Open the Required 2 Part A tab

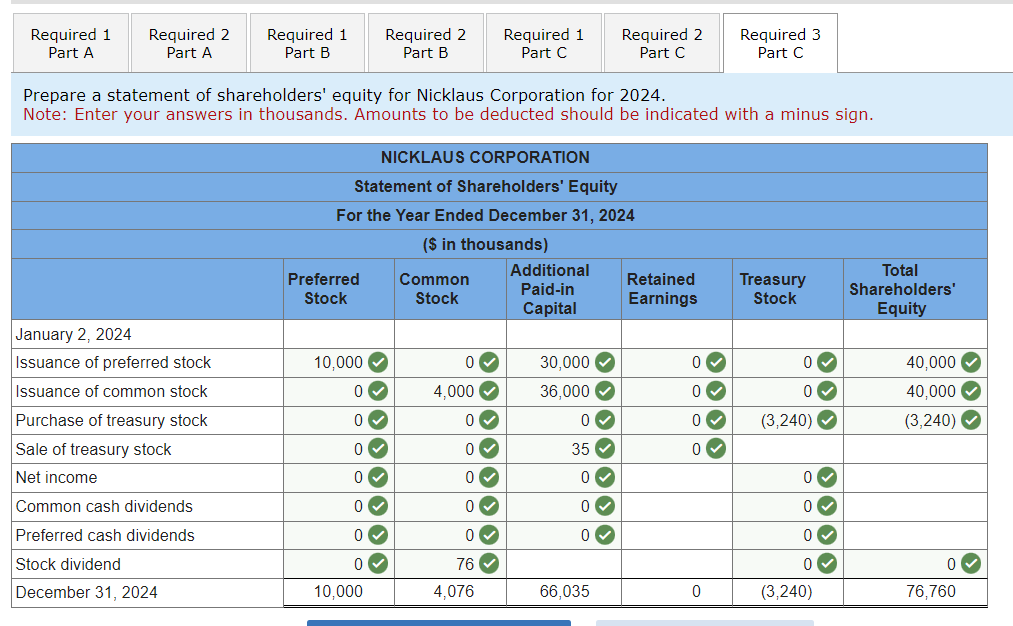click(x=189, y=43)
